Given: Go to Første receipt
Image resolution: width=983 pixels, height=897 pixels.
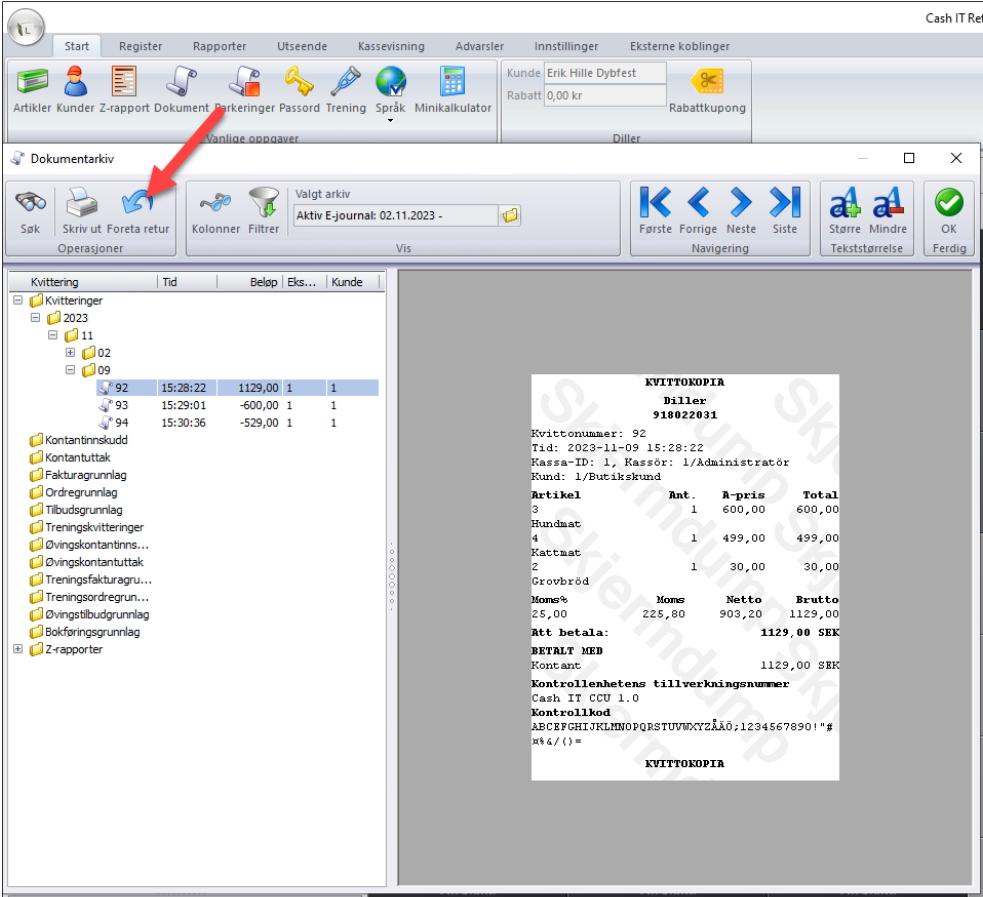Looking at the screenshot, I should coord(655,204).
